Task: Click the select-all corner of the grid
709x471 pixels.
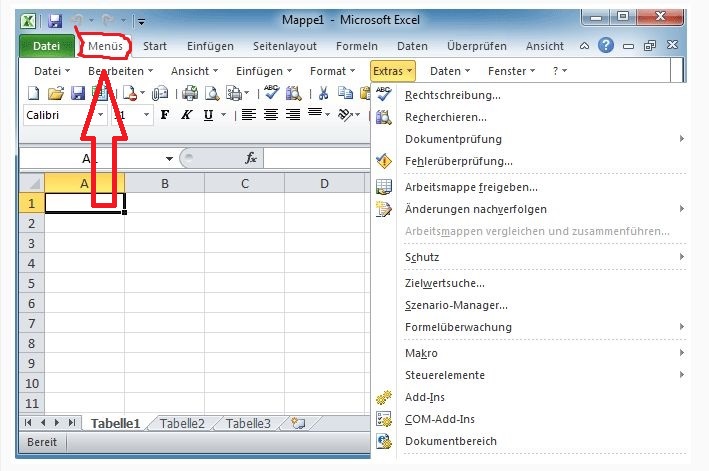Action: (32, 184)
